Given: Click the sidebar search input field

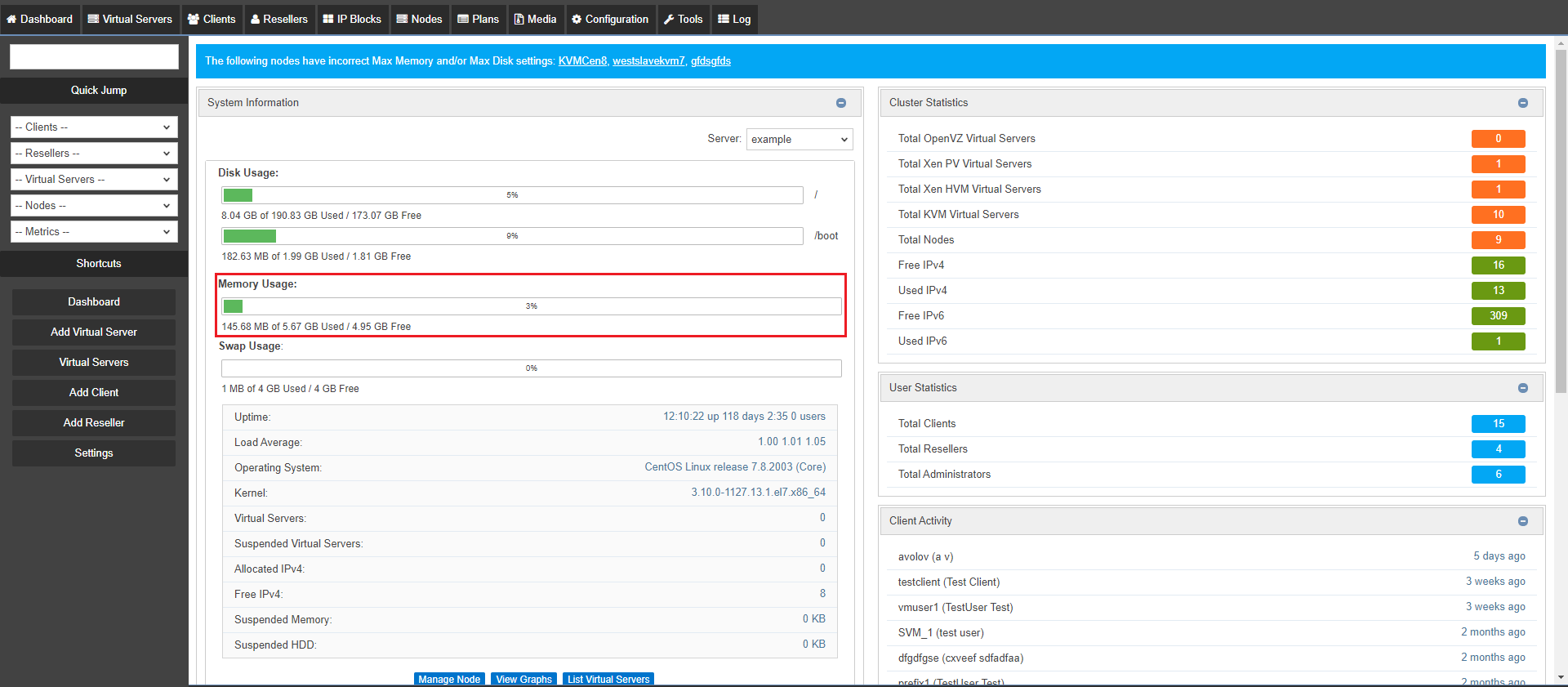Looking at the screenshot, I should [x=94, y=57].
